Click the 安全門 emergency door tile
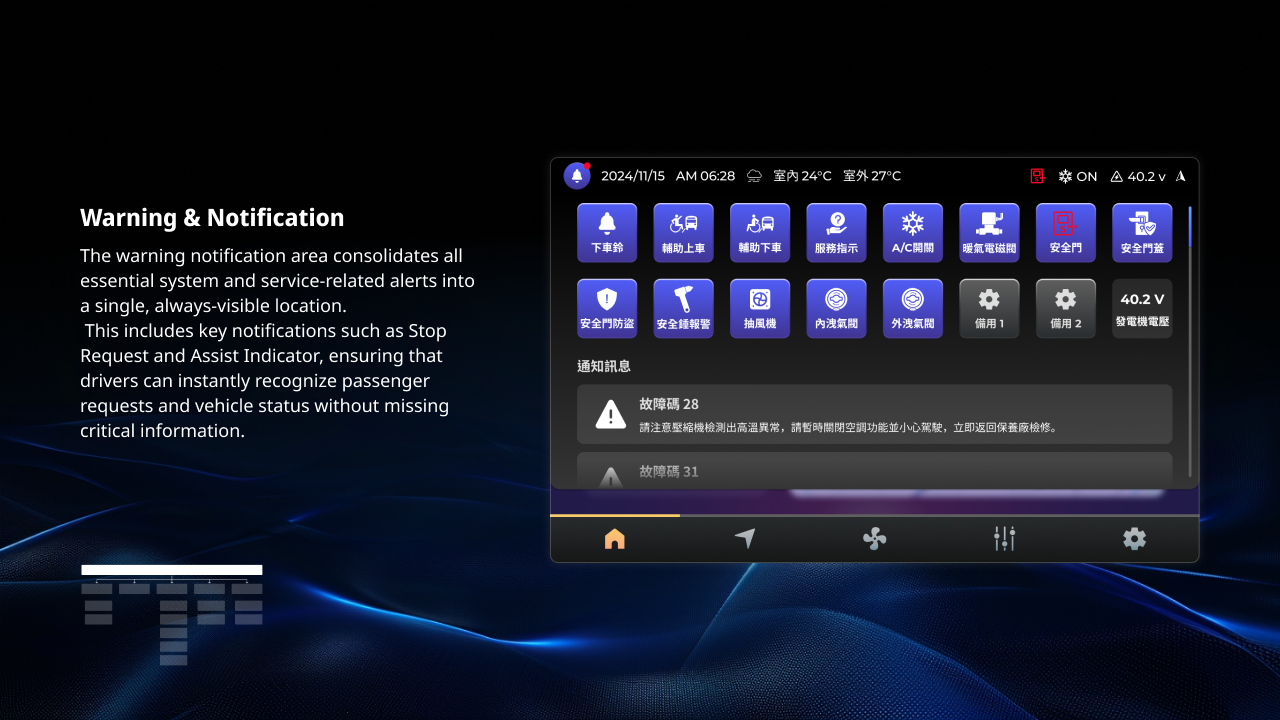1280x720 pixels. pyautogui.click(x=1065, y=232)
